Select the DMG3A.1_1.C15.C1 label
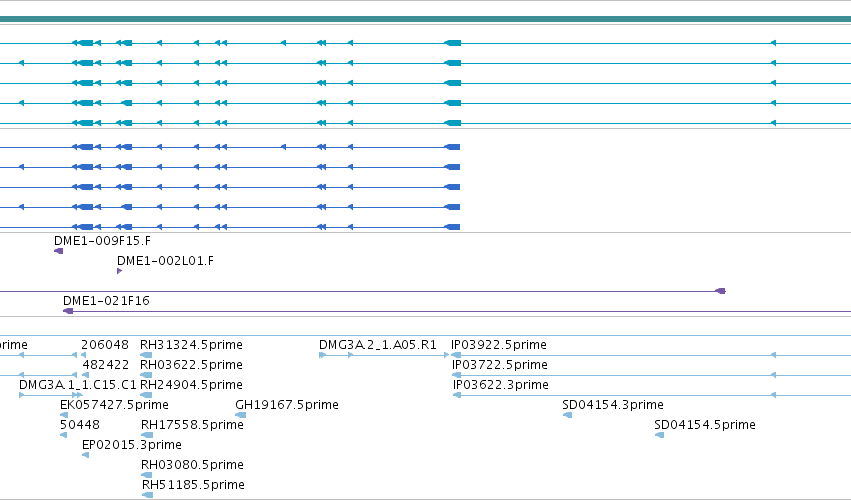 78,385
